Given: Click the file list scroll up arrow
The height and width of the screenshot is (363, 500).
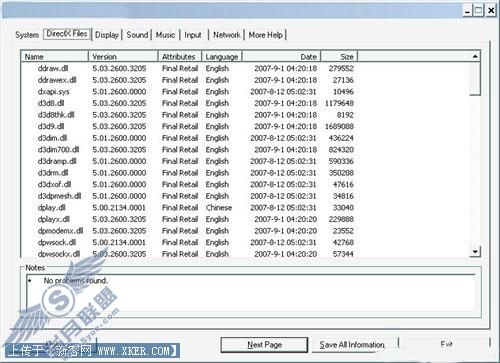Looking at the screenshot, I should [475, 56].
